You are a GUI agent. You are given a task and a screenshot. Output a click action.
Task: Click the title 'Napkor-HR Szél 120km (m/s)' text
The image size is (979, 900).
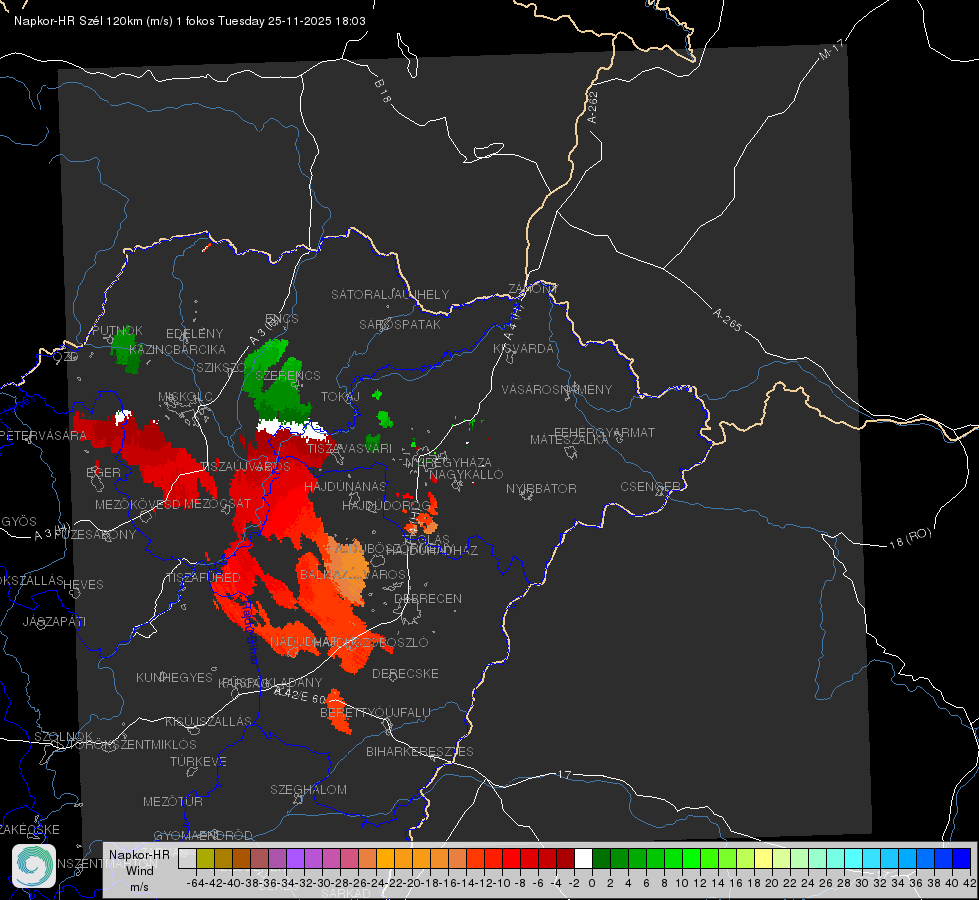point(94,21)
